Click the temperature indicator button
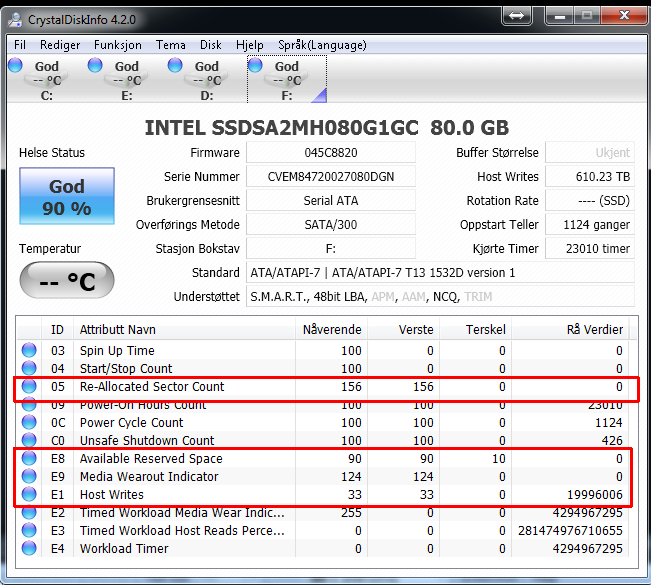Viewport: 651px width, 585px height. (x=67, y=280)
